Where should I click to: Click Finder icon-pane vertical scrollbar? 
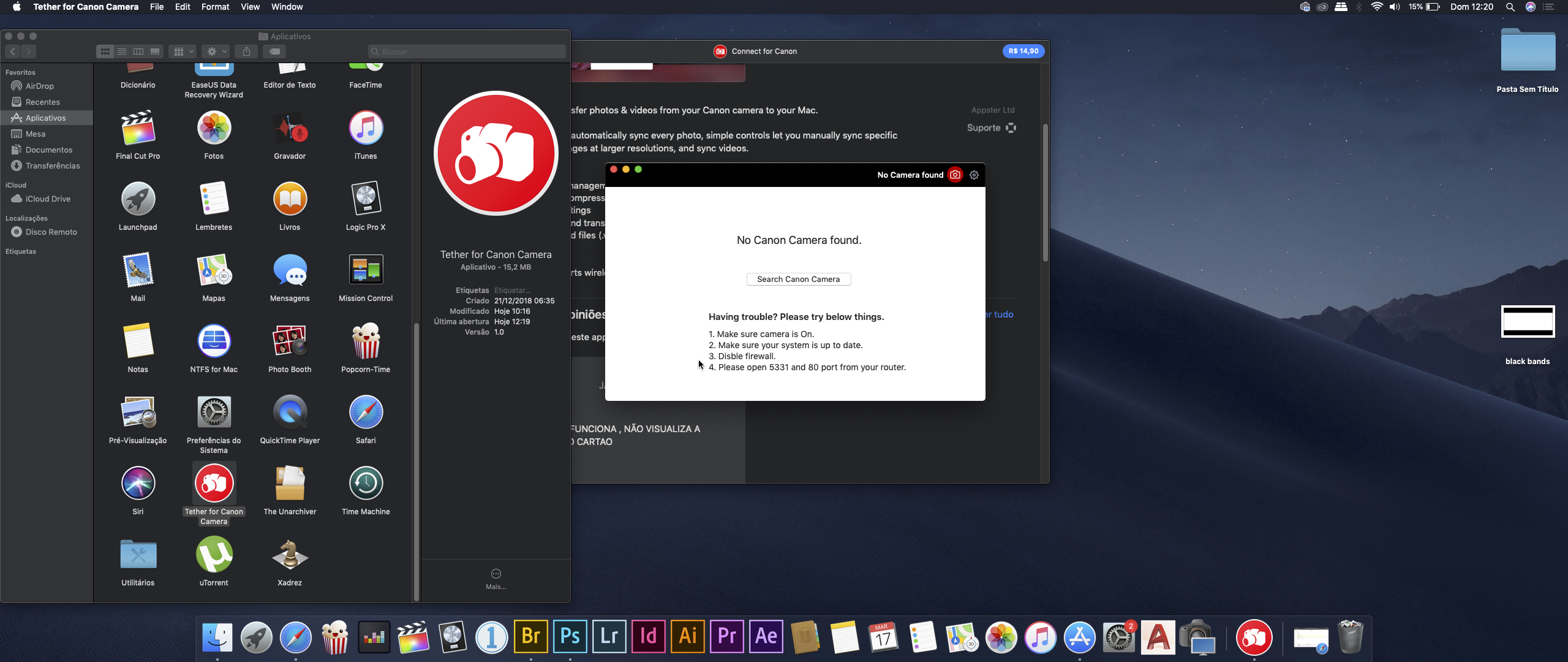pos(417,461)
